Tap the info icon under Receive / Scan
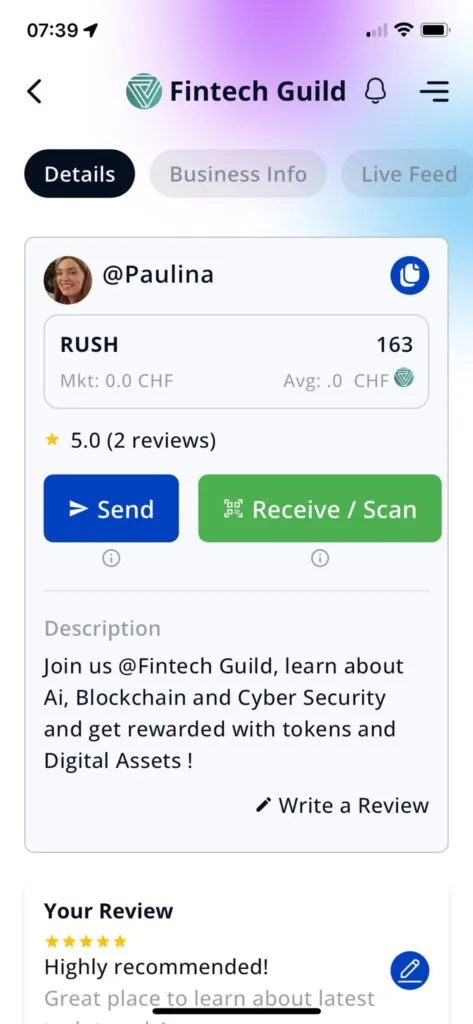The image size is (473, 1024). click(319, 558)
